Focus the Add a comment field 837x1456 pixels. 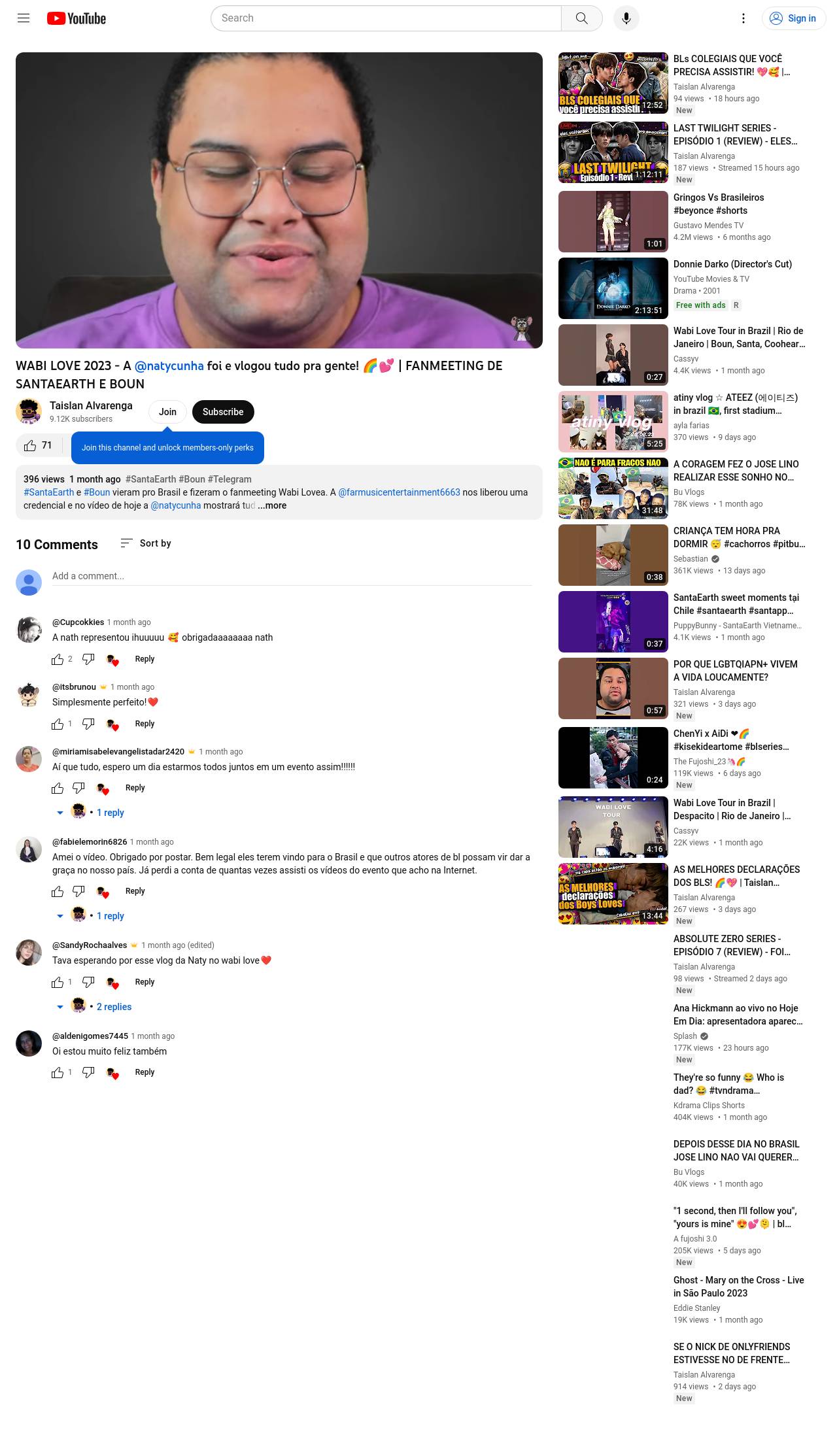292,577
